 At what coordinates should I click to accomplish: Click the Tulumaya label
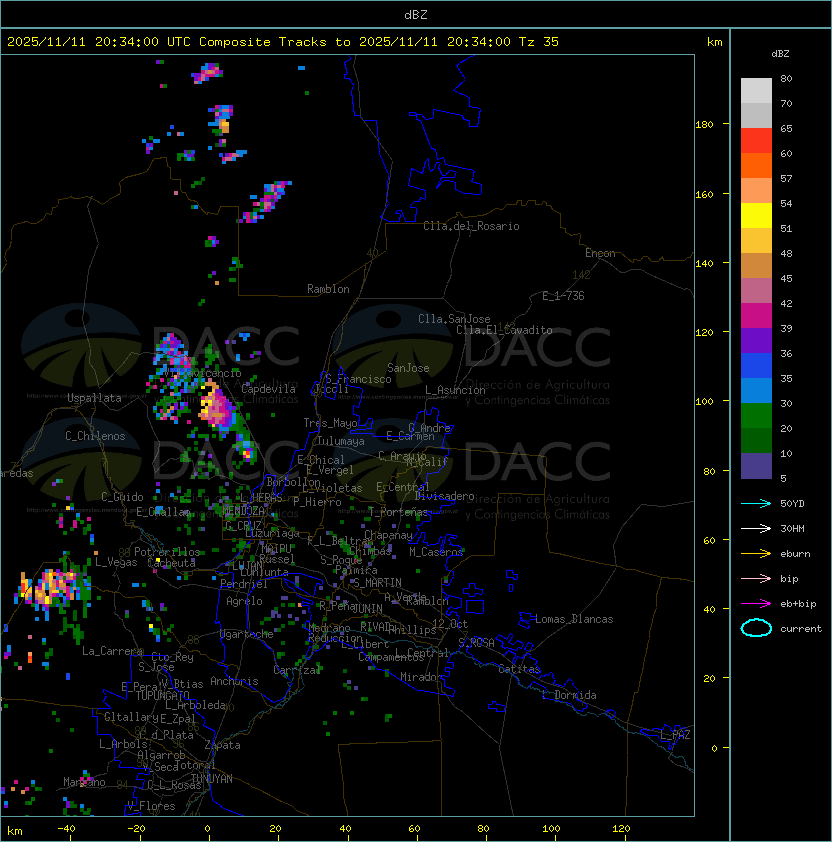coord(341,441)
